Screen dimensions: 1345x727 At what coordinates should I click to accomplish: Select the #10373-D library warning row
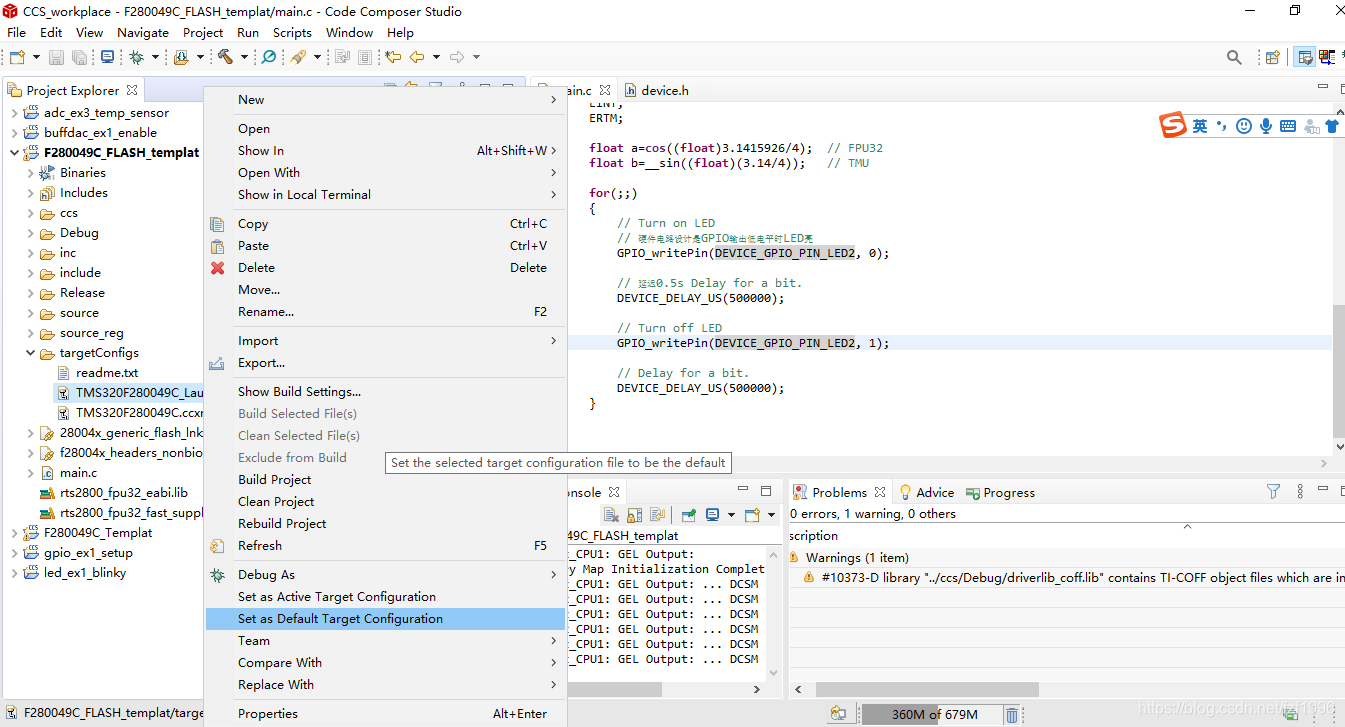pos(1067,578)
